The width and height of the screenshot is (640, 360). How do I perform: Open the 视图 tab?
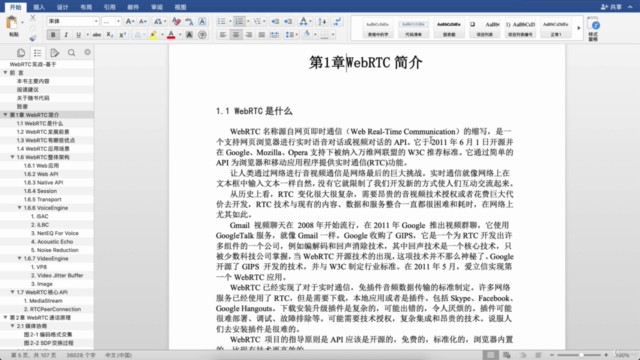pos(180,7)
